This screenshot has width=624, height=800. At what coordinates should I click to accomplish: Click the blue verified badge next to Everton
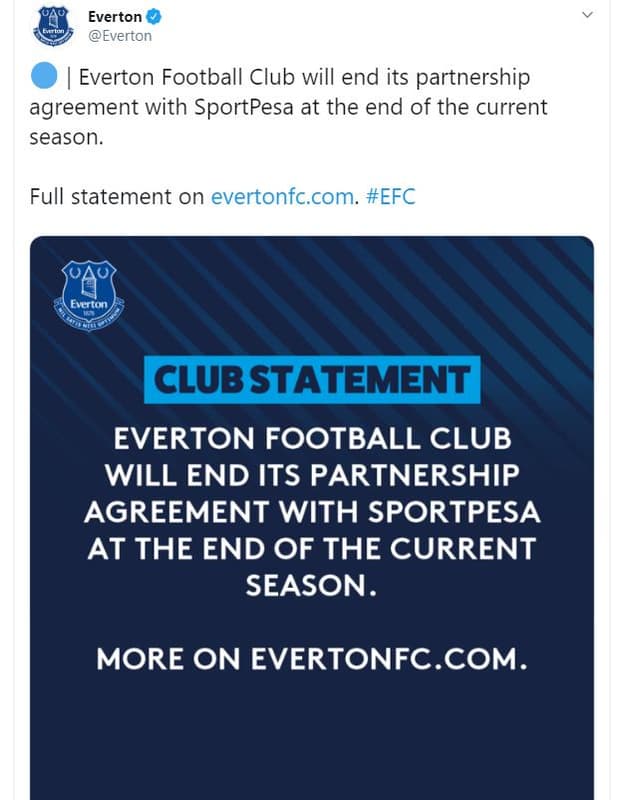pos(155,16)
